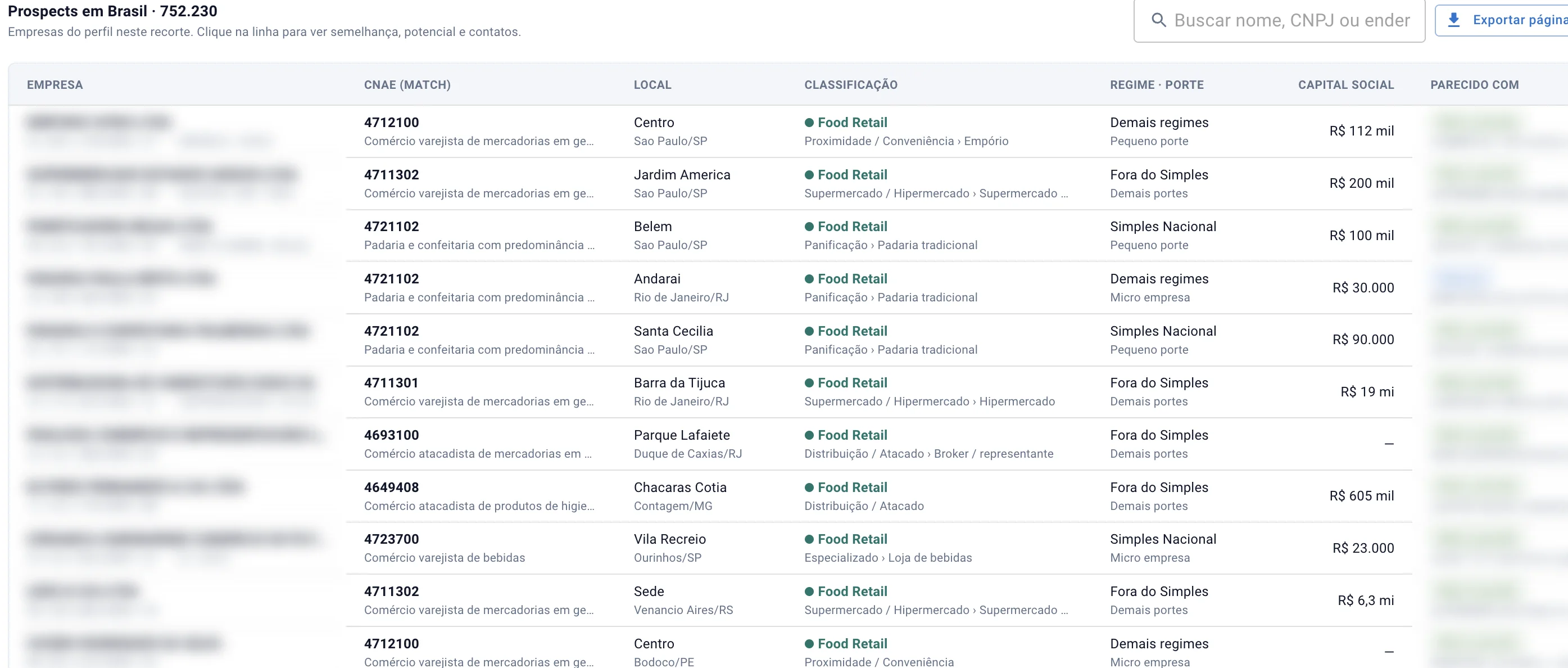Screen dimensions: 1568x668
Task: Click the R$ 100 mil capital value
Action: click(1361, 235)
